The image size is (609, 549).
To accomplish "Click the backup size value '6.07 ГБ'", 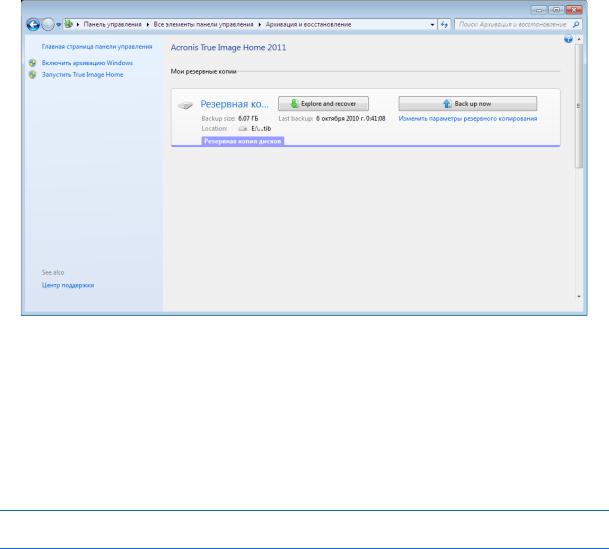I will [248, 118].
